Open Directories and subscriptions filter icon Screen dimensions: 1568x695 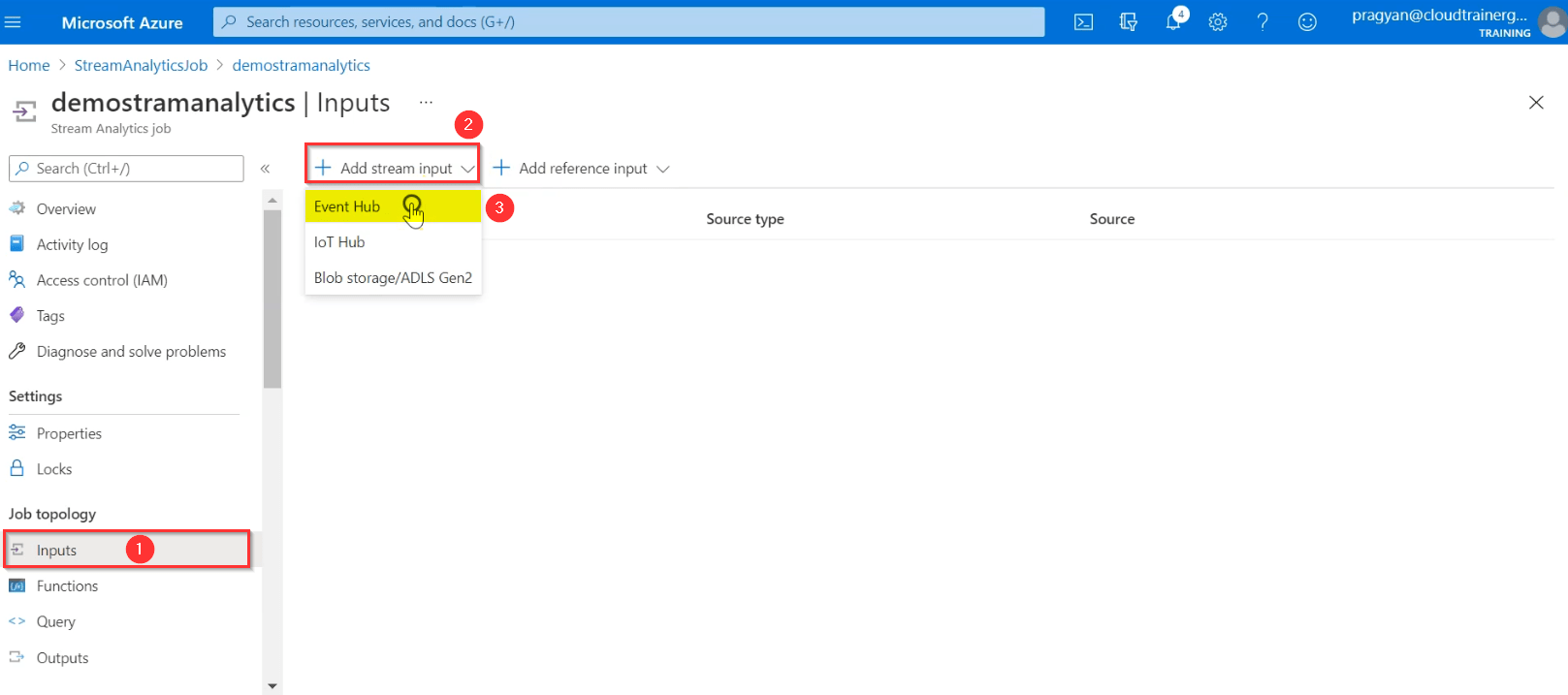click(1128, 22)
